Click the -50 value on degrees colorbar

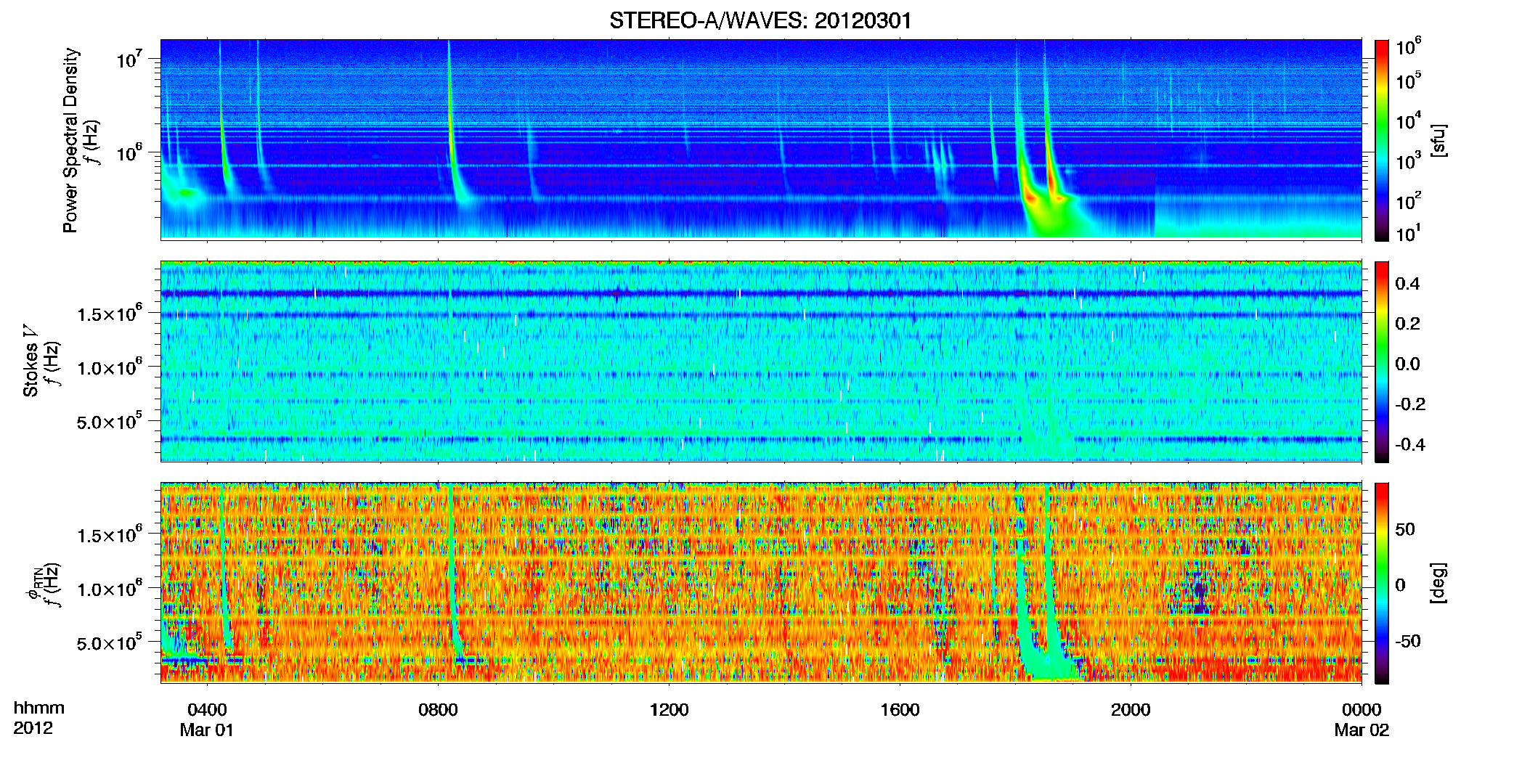(x=1407, y=641)
